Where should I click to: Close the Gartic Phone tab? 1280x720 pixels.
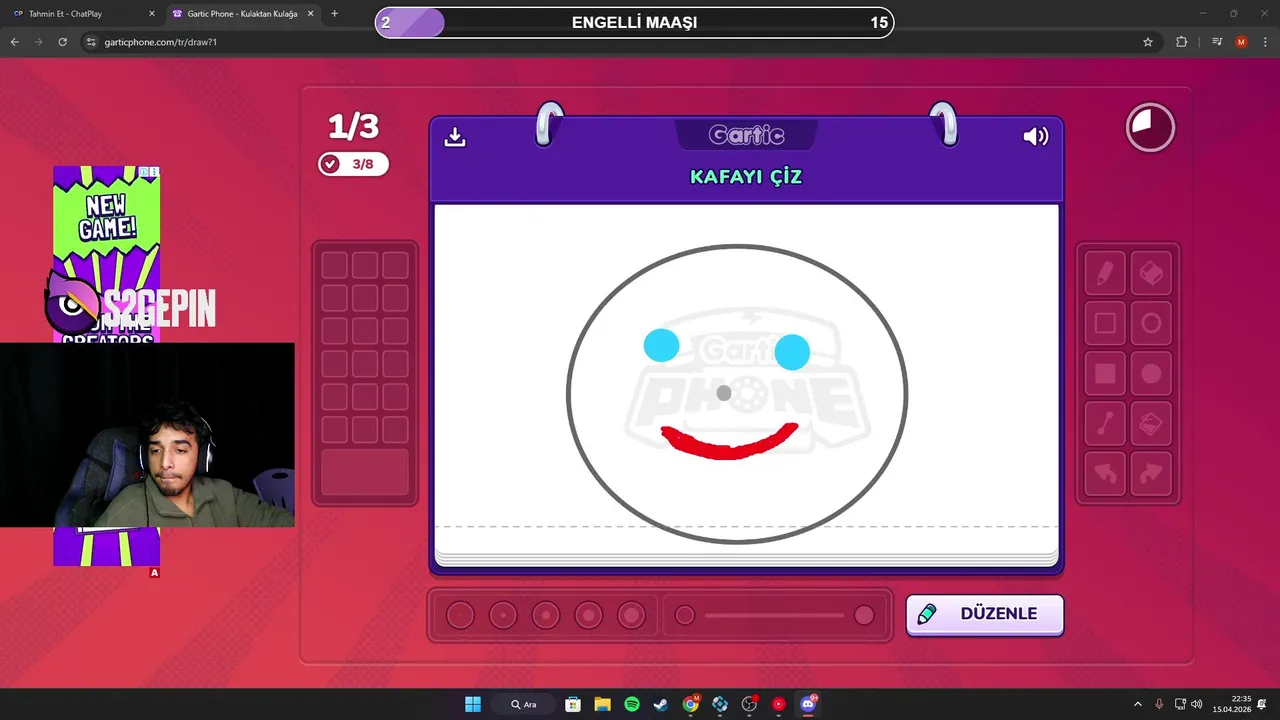(310, 14)
